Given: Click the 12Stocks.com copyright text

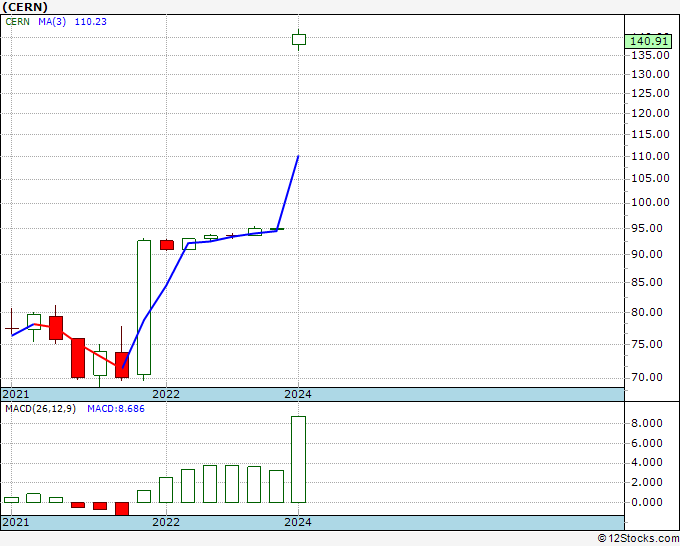Looking at the screenshot, I should pyautogui.click(x=638, y=539).
